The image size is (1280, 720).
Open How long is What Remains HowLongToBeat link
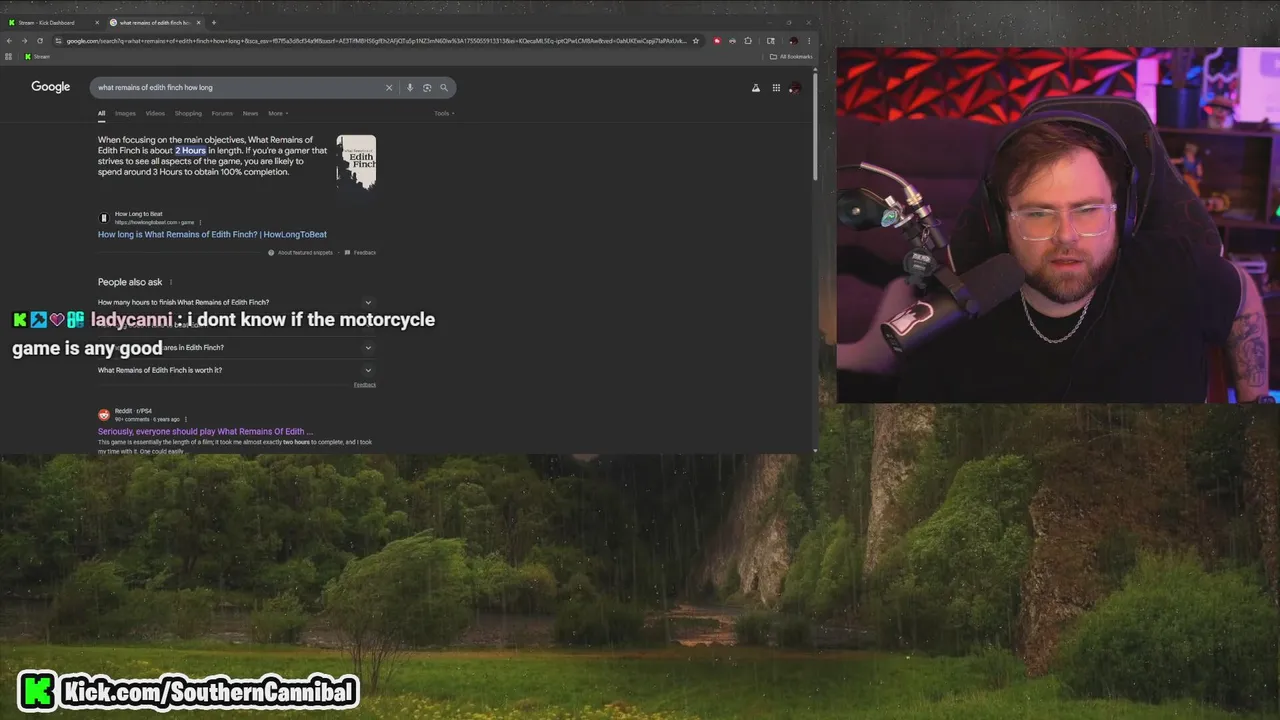(212, 234)
